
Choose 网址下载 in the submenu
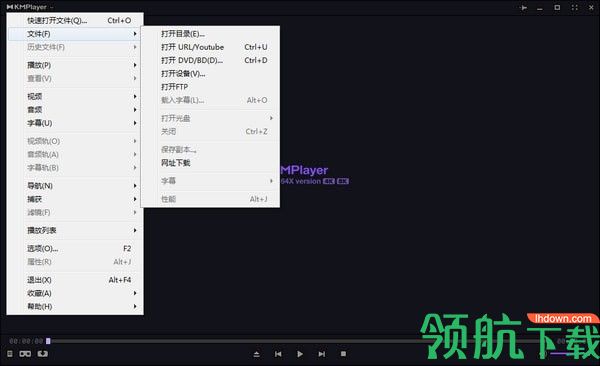210,163
